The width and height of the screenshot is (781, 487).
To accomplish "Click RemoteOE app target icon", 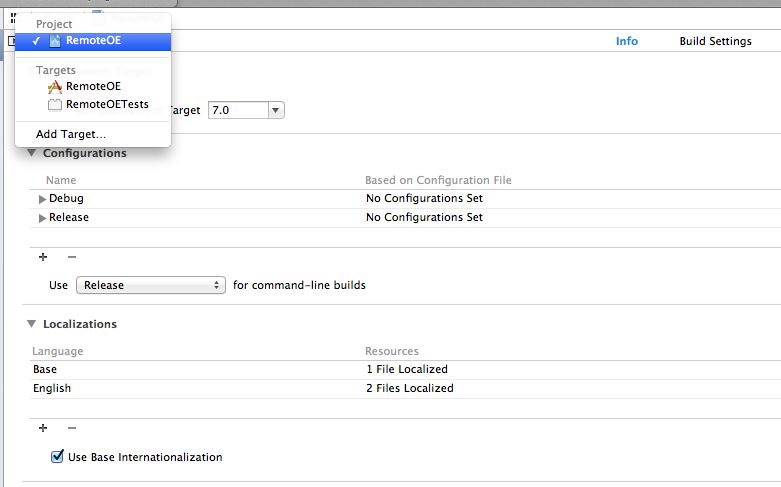I will click(x=55, y=87).
